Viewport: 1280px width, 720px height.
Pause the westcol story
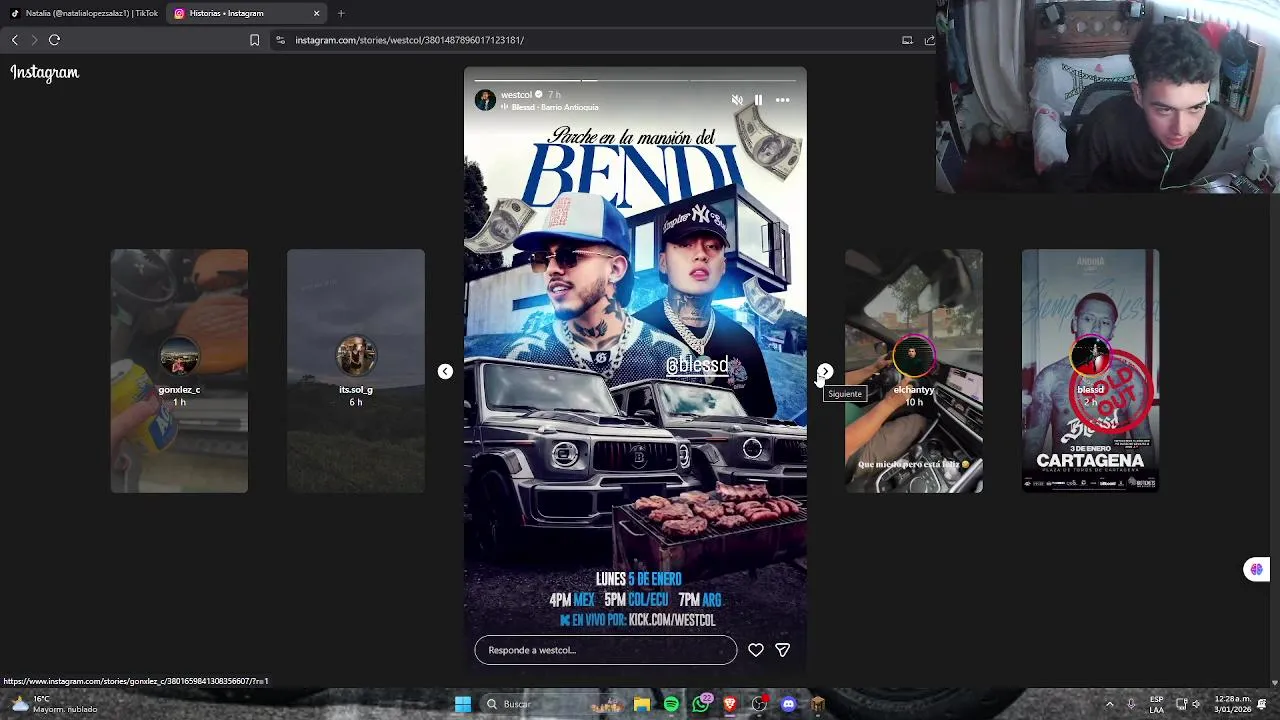pos(758,100)
